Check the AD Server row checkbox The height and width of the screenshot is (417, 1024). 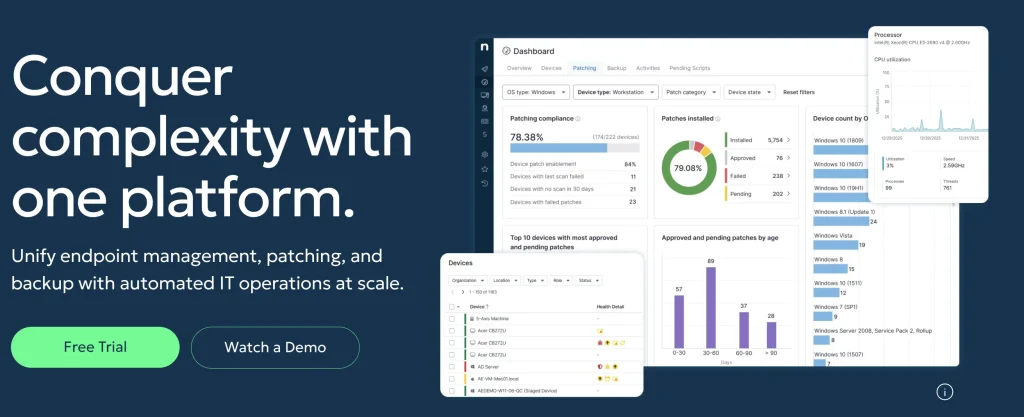click(x=451, y=367)
